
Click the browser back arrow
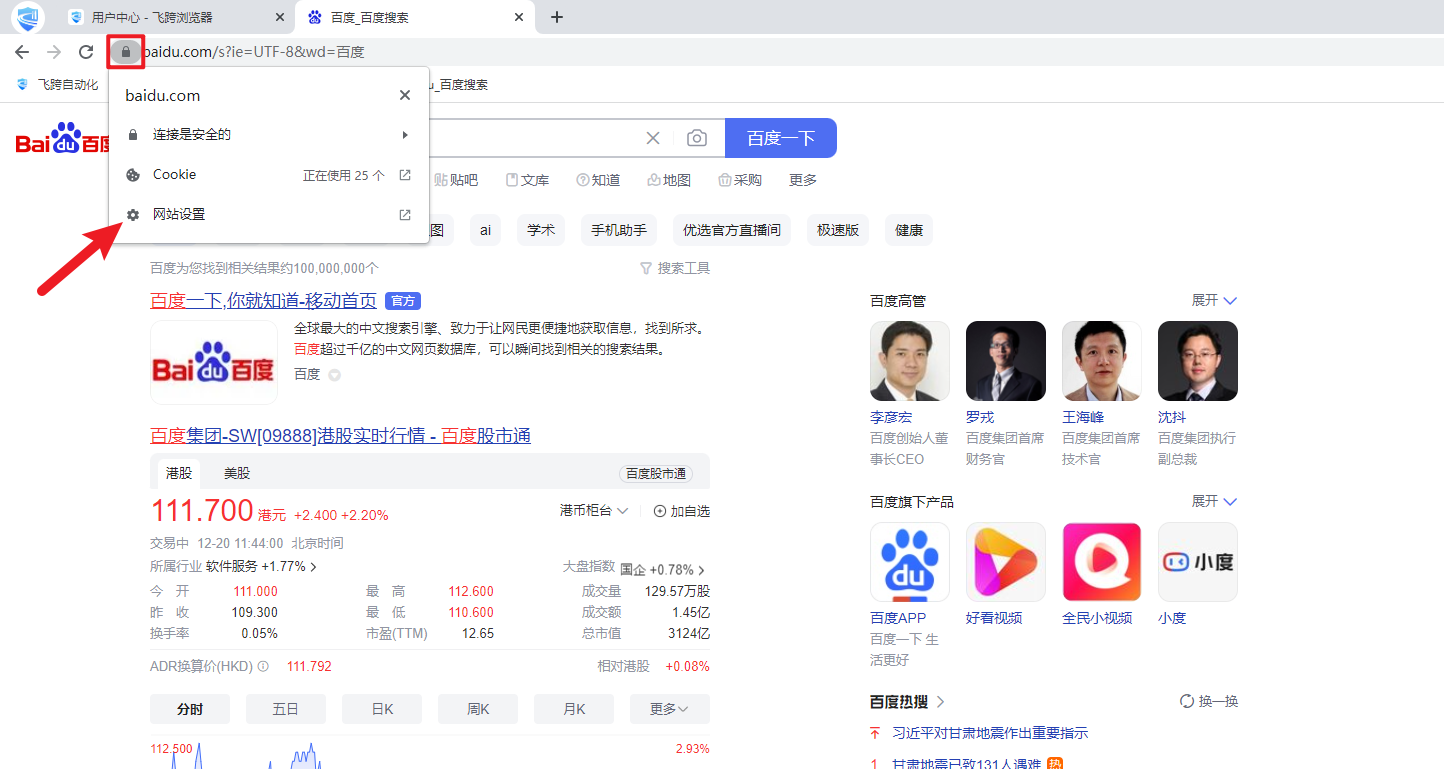(22, 52)
